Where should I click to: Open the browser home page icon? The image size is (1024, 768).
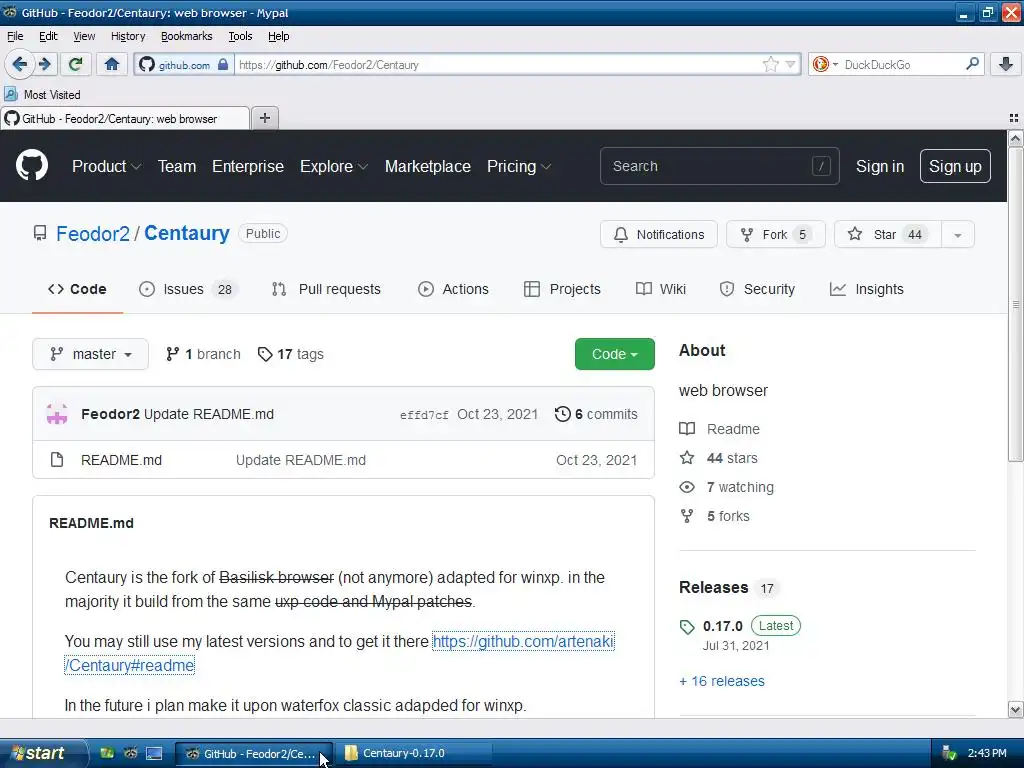click(112, 64)
